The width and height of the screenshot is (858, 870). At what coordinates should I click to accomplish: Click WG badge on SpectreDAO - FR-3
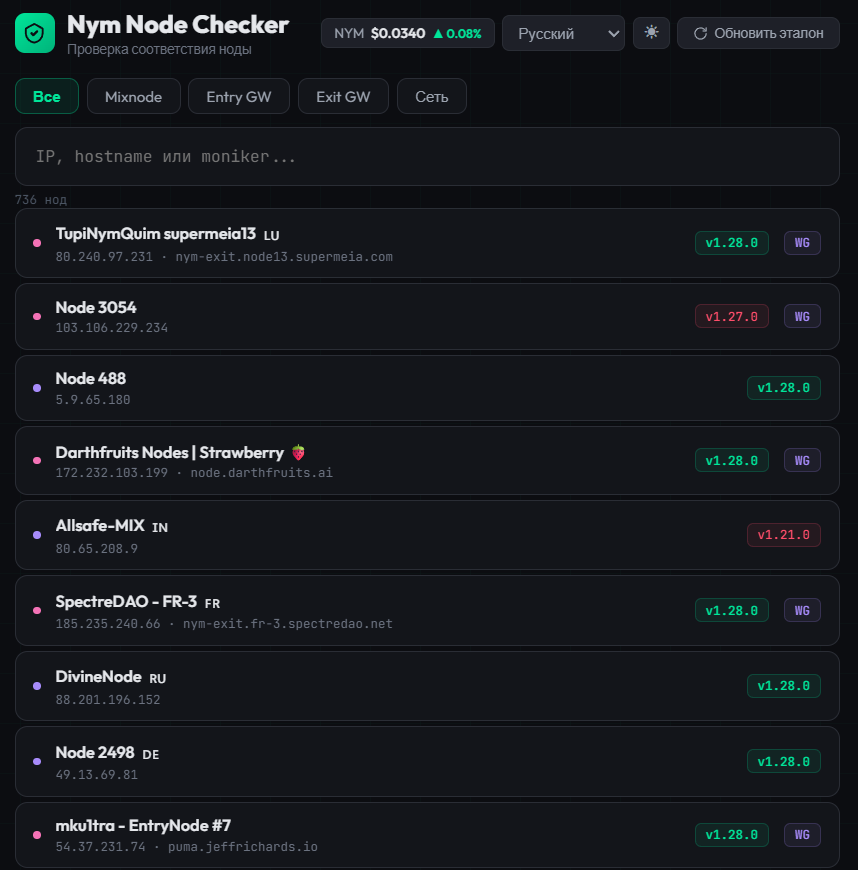802,610
